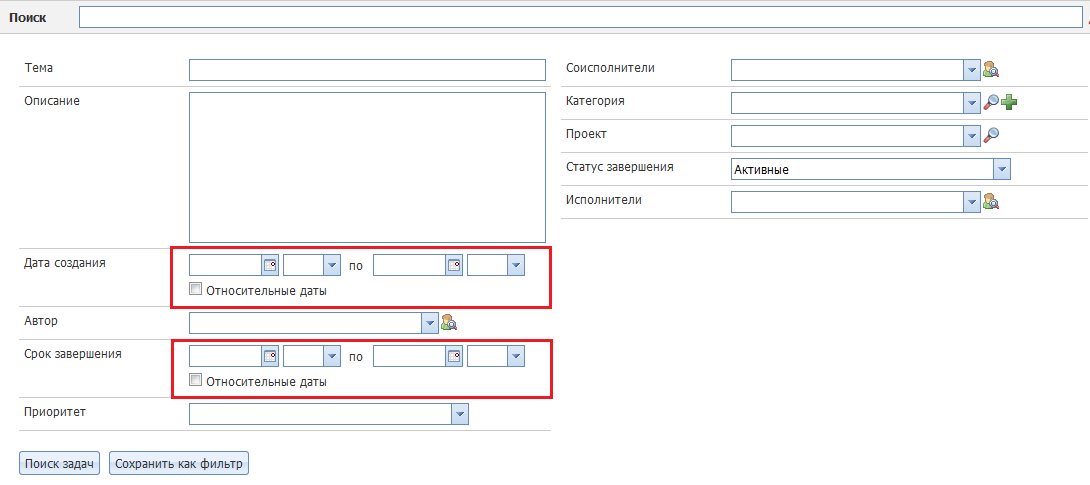Open start time dropdown for Дата создания
Screen dimensions: 1090x485
332,265
